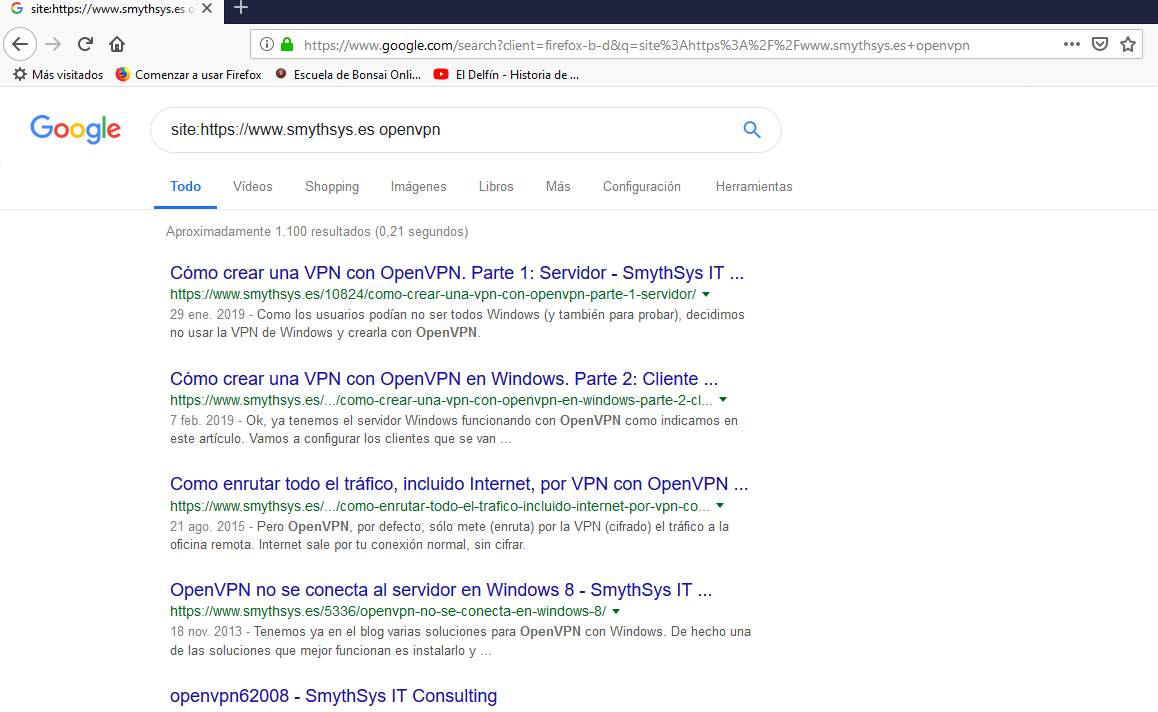Screen dimensions: 1158x712
Task: Open the Más search options menu
Action: tap(558, 187)
